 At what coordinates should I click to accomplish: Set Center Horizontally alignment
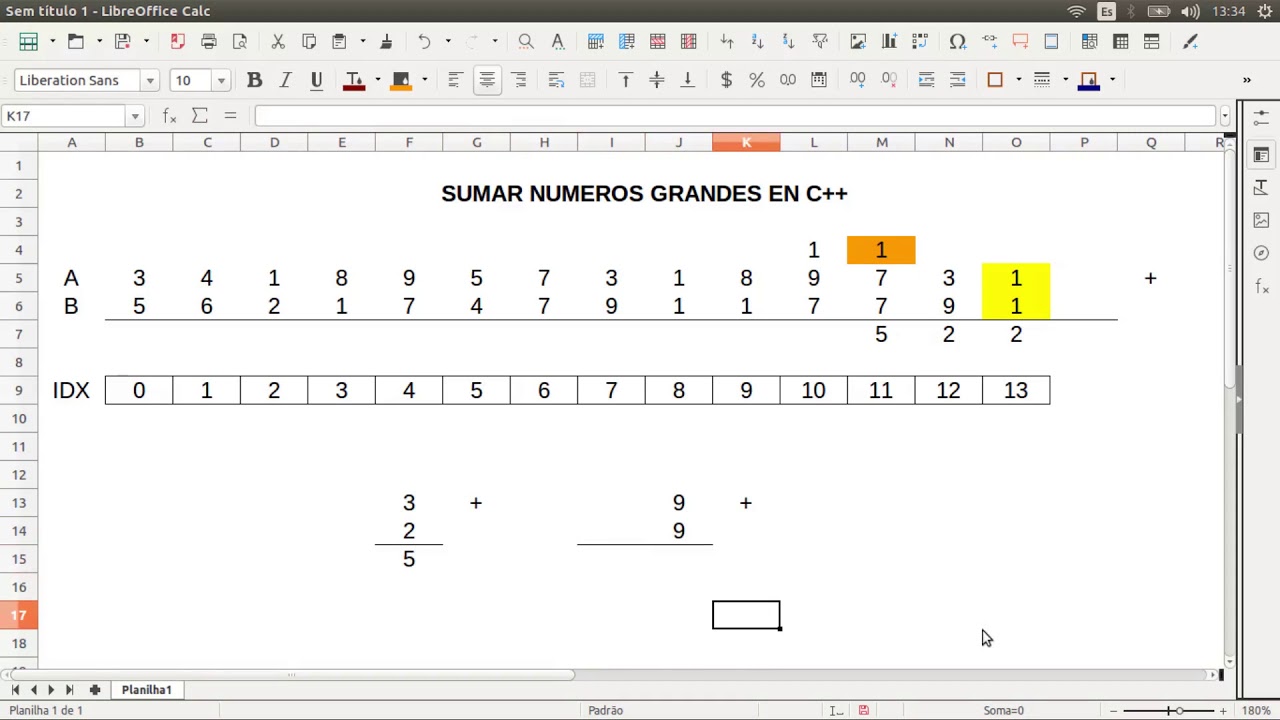tap(487, 80)
